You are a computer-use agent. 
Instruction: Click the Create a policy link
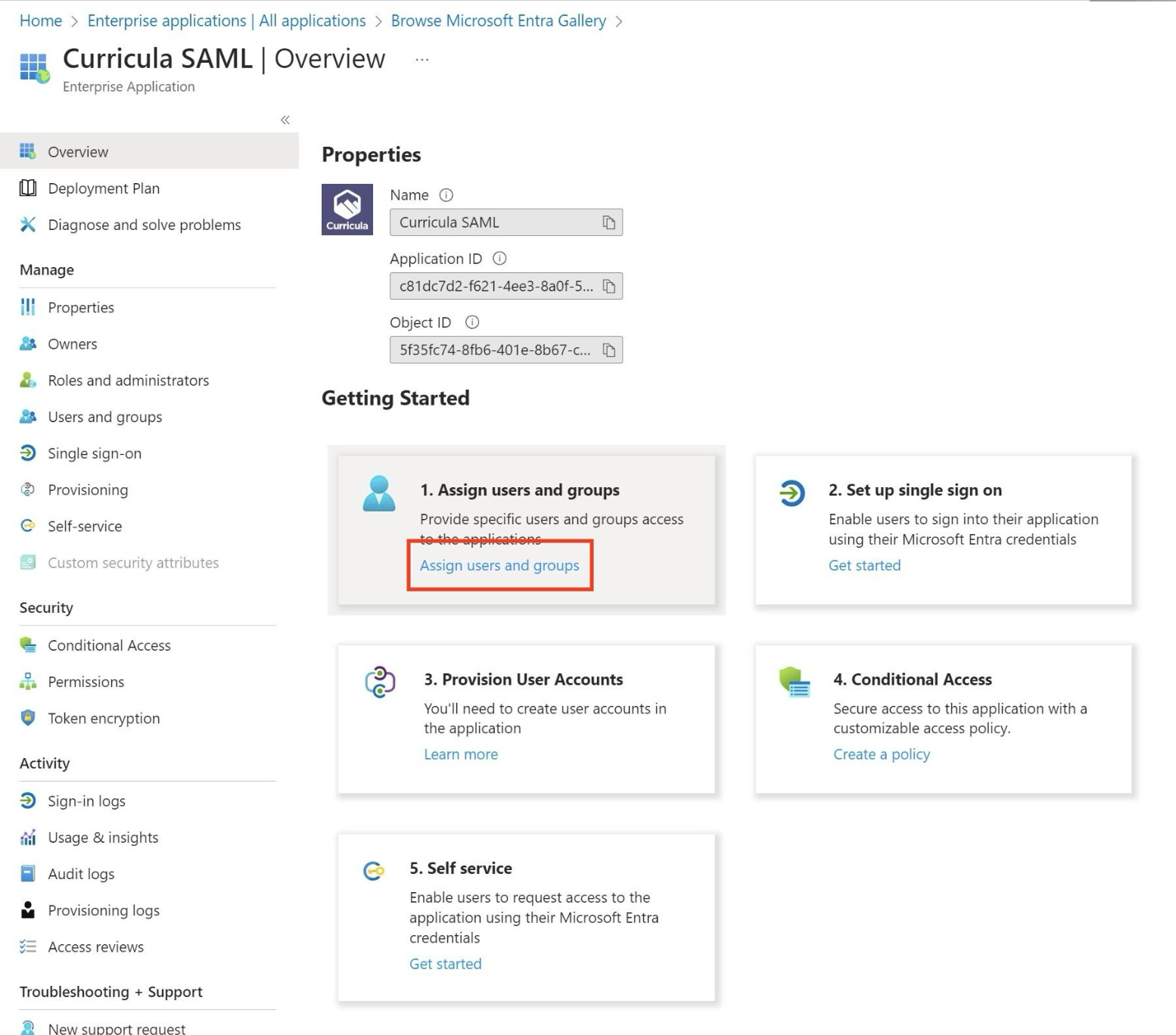click(882, 754)
